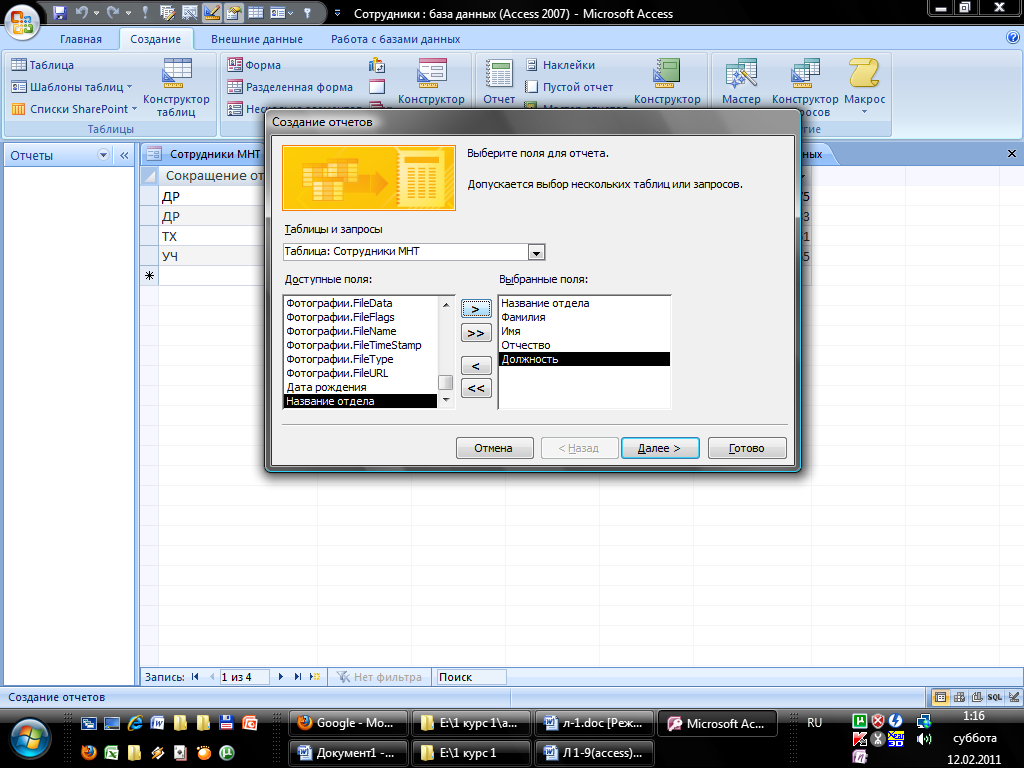1024x768 pixels.
Task: Undo using the quick access toolbar arrow
Action: 82,12
